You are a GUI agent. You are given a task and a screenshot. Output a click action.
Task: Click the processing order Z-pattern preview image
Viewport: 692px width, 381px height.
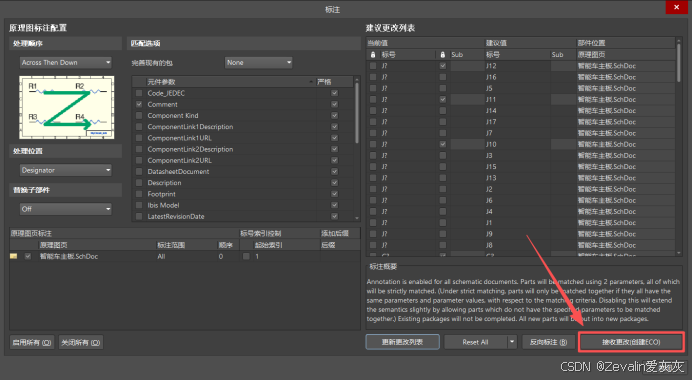click(x=67, y=107)
